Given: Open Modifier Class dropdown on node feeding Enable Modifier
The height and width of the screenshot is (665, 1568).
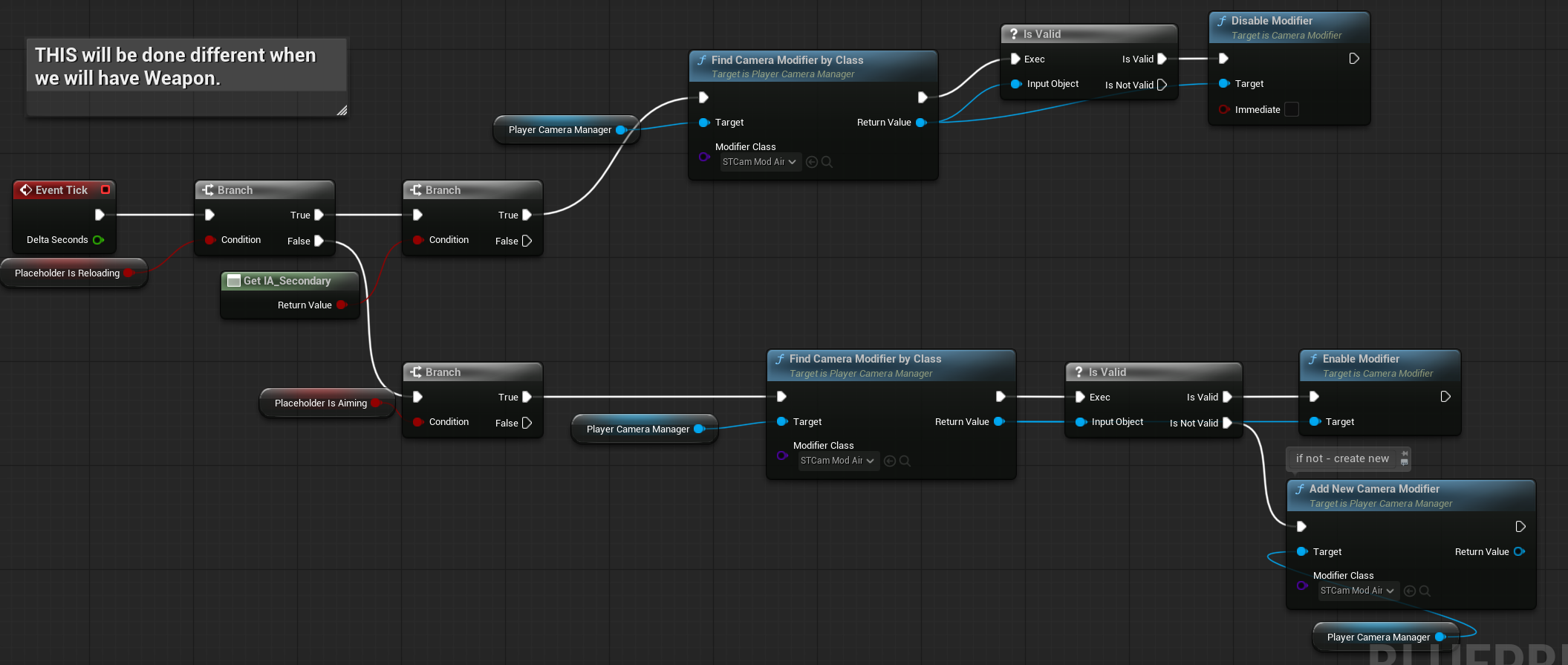Looking at the screenshot, I should pos(837,461).
